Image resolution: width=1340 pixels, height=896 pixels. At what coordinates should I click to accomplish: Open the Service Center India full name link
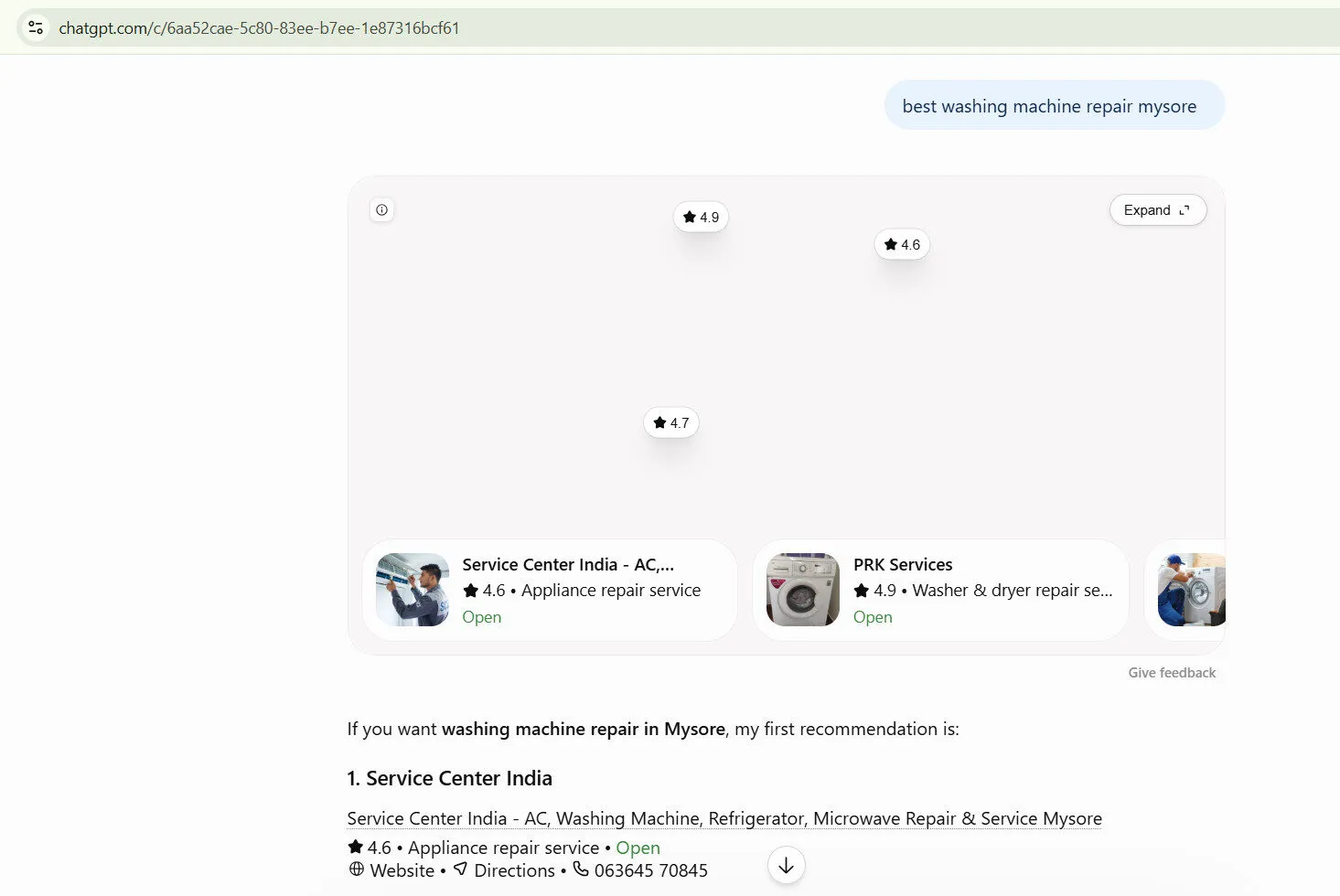click(x=724, y=819)
